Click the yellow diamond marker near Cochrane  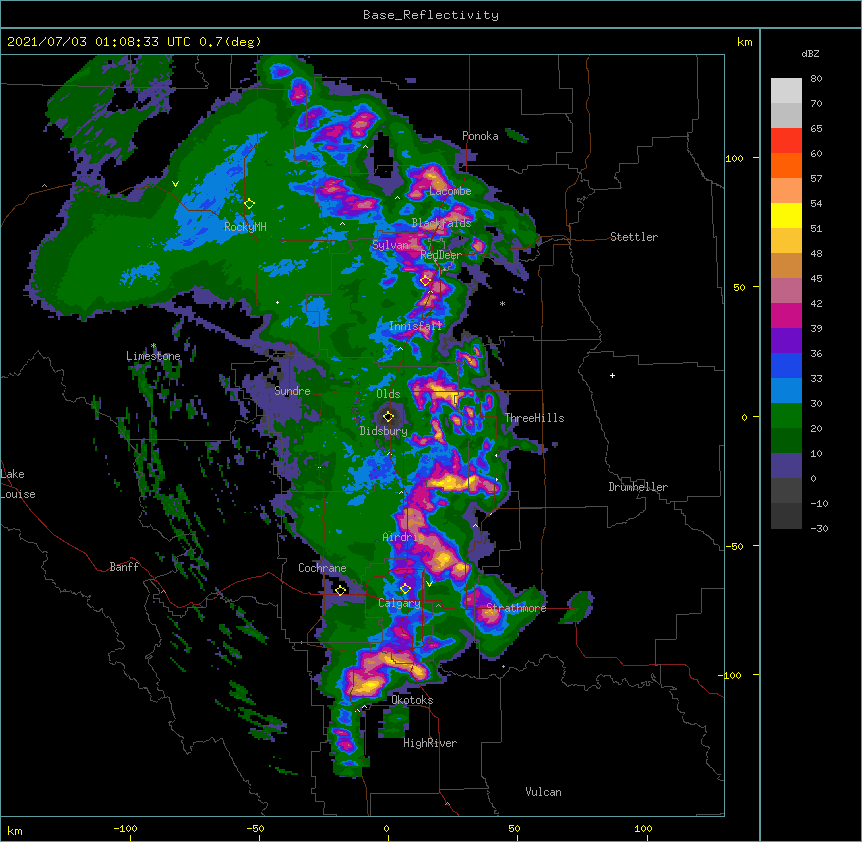tap(340, 590)
